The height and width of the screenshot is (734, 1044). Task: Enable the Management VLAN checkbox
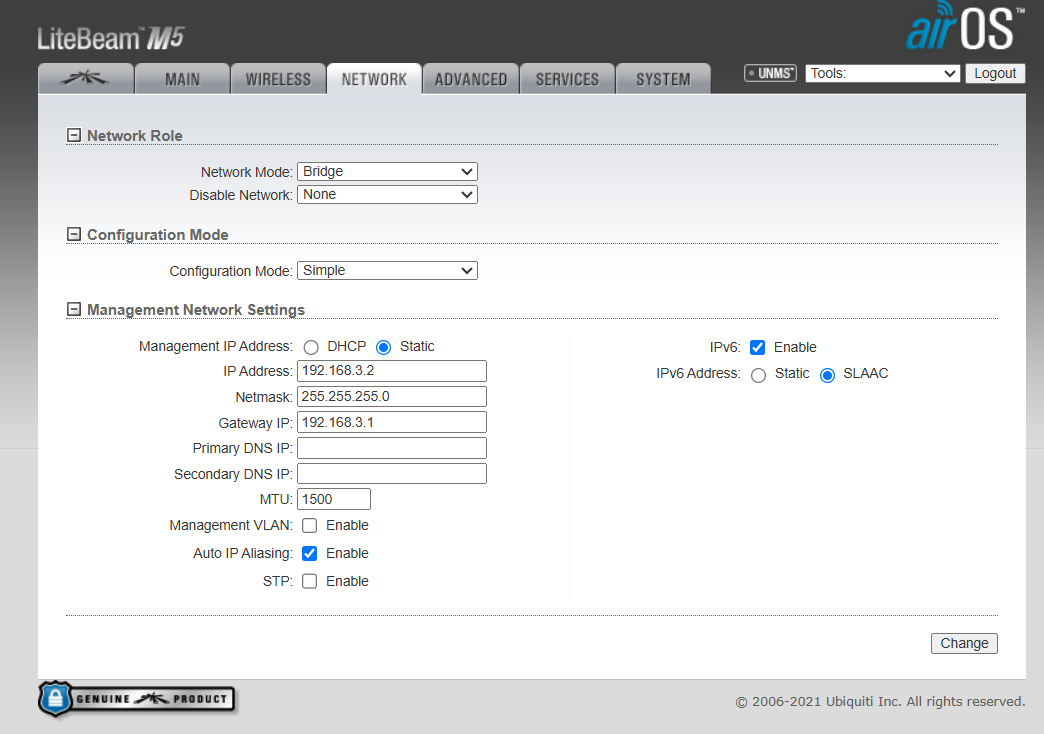[x=310, y=525]
